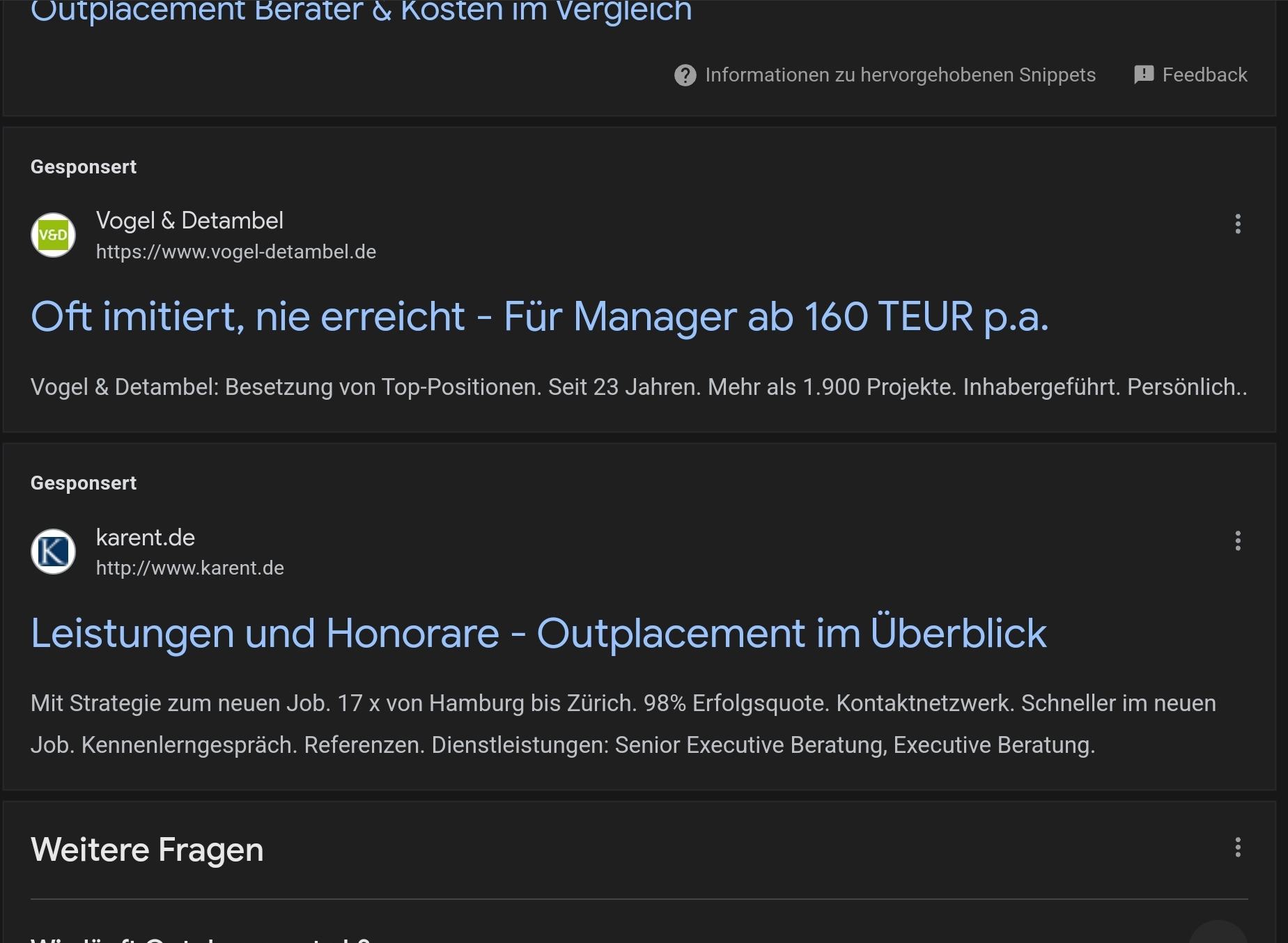This screenshot has width=1288, height=943.
Task: Click the Gesponsert label above Vogel & Detambel
Action: point(84,167)
